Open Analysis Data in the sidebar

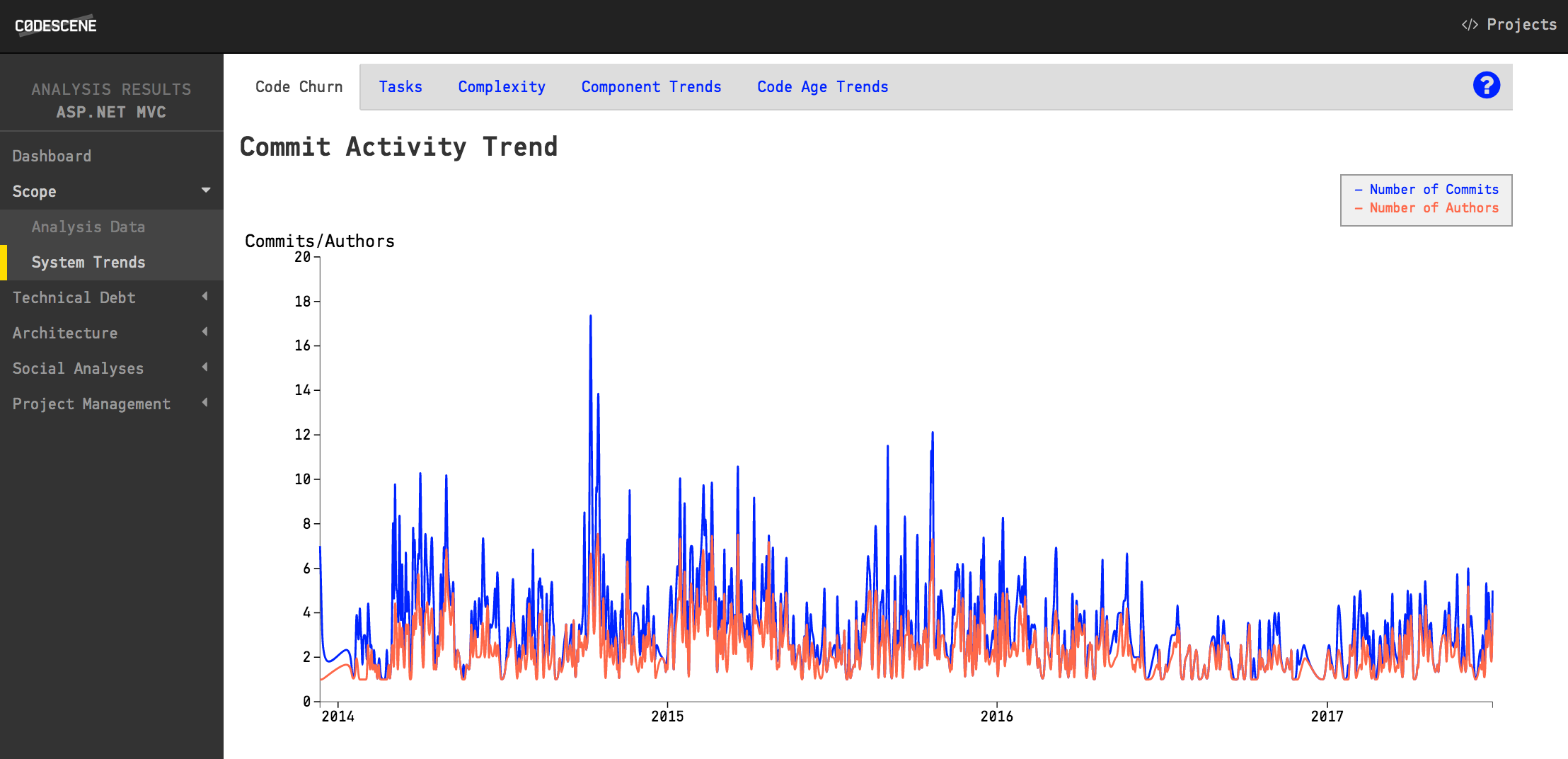point(88,227)
